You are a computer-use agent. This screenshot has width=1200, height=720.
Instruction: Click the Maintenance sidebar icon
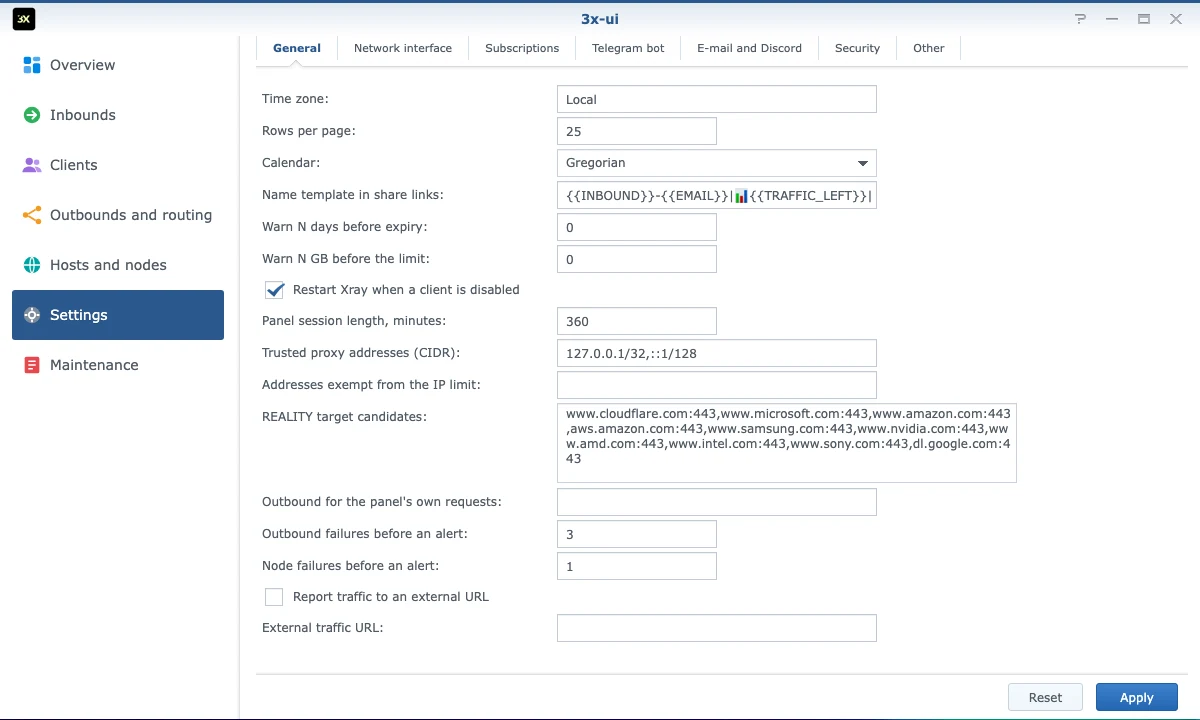click(32, 365)
